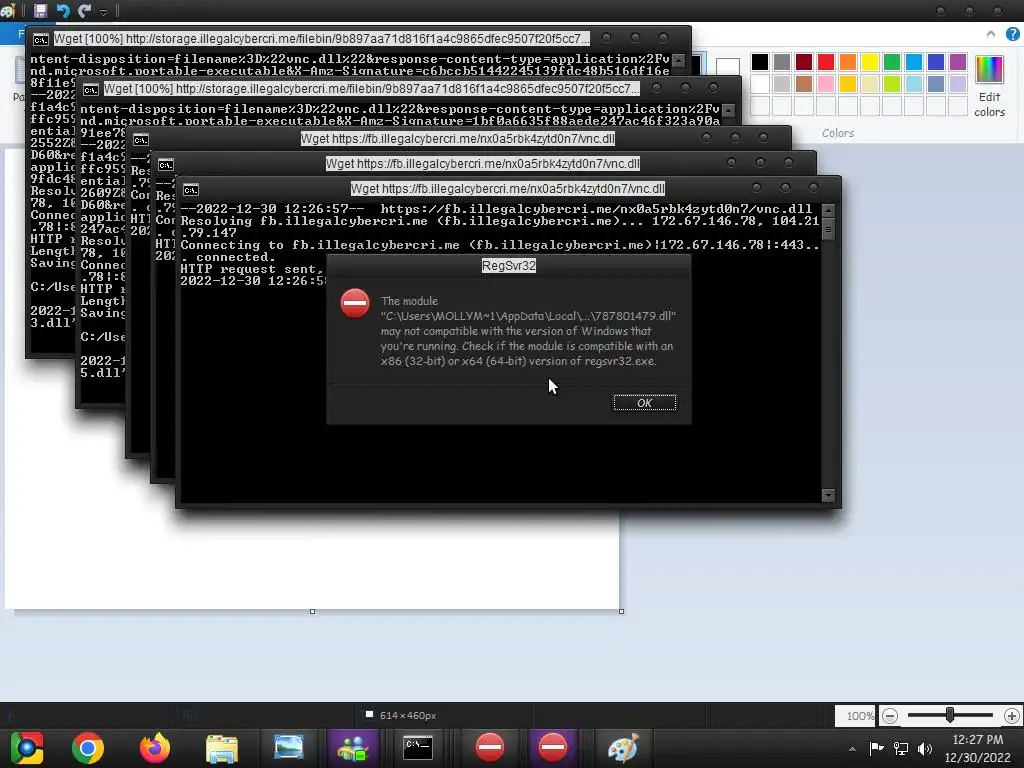This screenshot has height=768, width=1024.
Task: Open Action Center flag icon in tray
Action: coord(876,748)
